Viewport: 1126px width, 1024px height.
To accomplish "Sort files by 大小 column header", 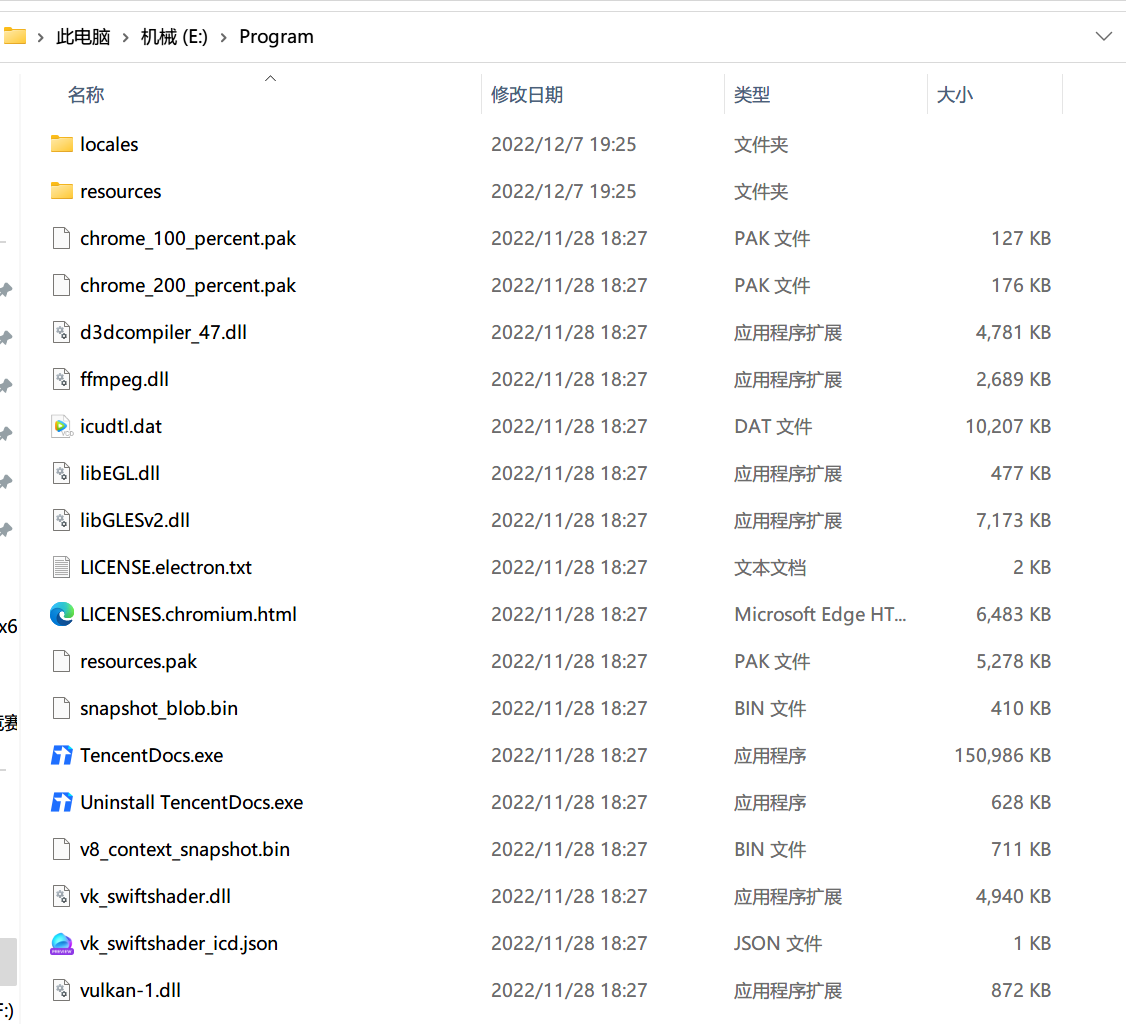I will (955, 95).
